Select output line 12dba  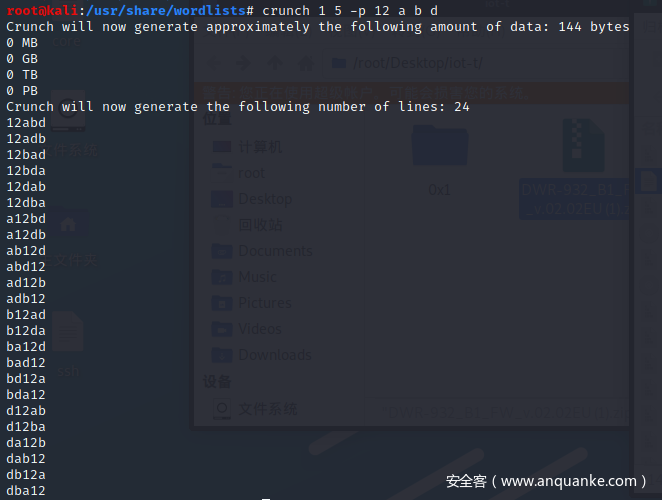click(26, 203)
